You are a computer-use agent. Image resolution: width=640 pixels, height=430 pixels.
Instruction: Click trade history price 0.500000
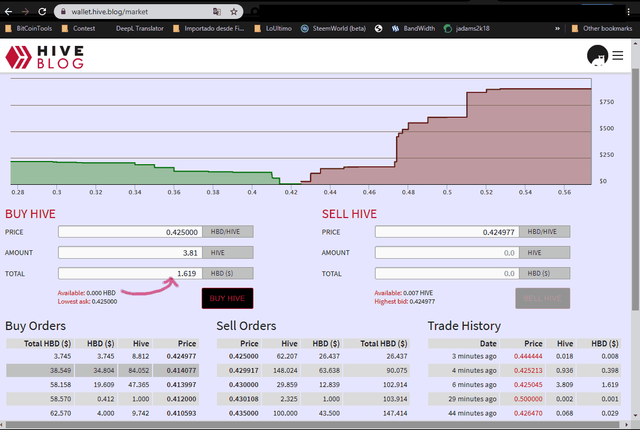[528, 399]
